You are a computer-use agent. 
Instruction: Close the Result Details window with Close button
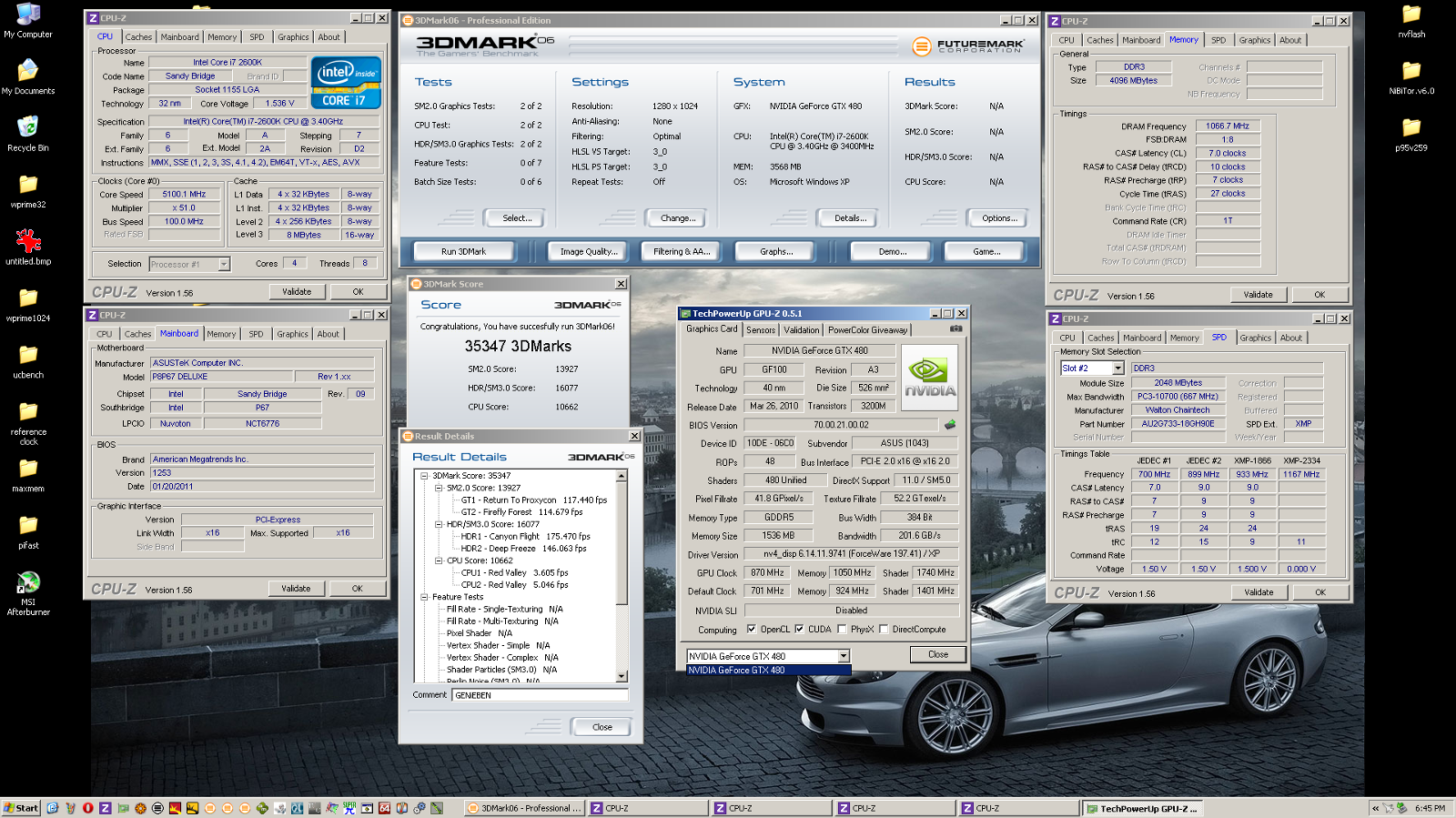click(x=602, y=727)
